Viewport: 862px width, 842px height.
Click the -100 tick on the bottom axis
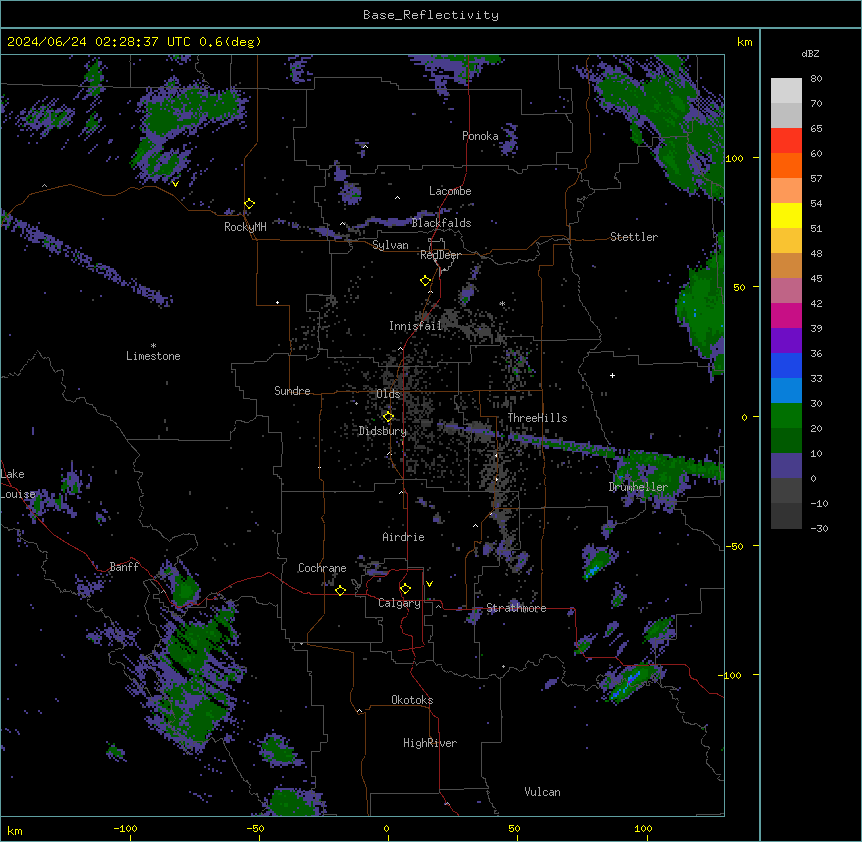[x=125, y=828]
